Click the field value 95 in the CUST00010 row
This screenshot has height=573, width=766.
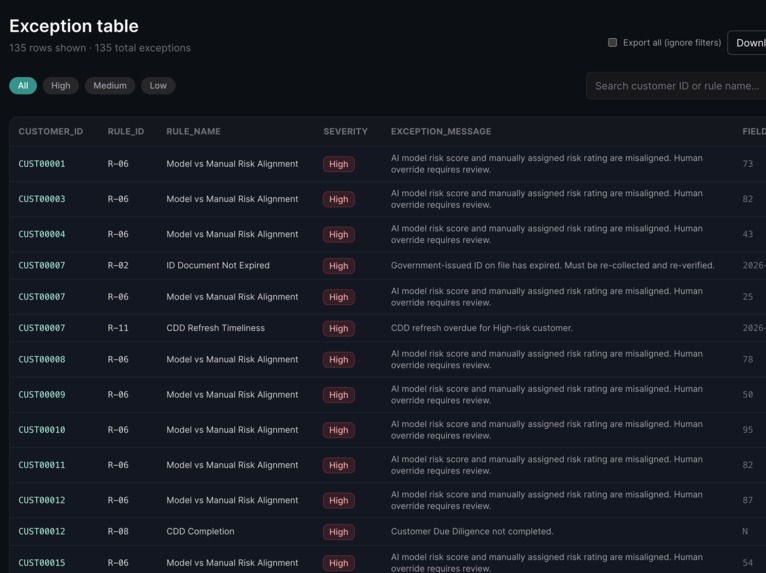coord(747,429)
